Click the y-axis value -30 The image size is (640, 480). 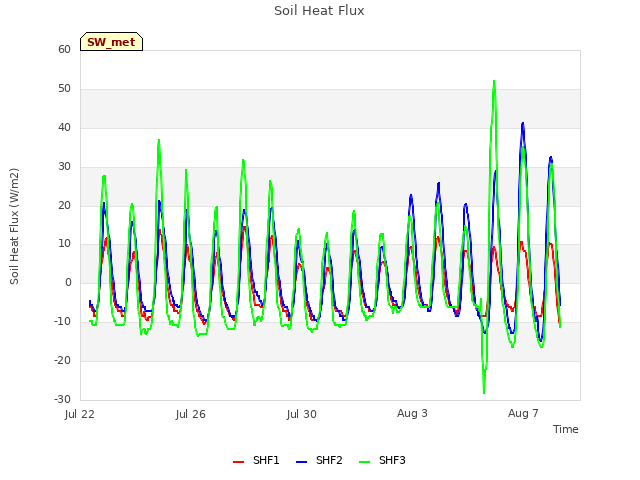pyautogui.click(x=62, y=399)
